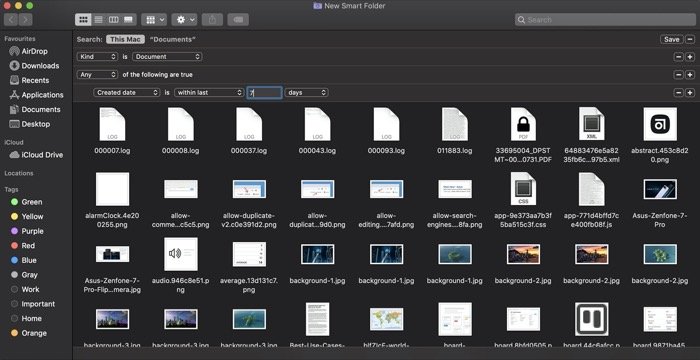Open iCloud Drive in the sidebar

(x=36, y=155)
